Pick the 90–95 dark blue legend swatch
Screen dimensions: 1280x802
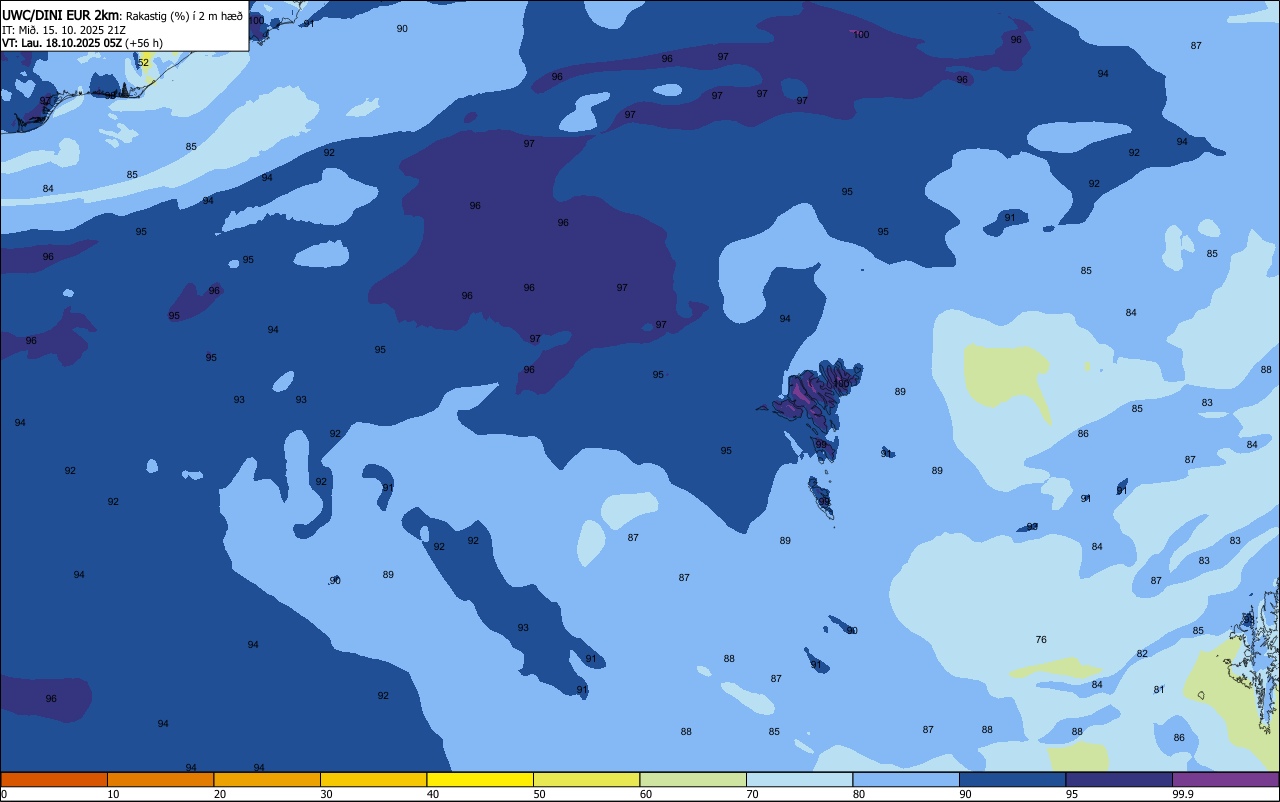[x=1012, y=779]
